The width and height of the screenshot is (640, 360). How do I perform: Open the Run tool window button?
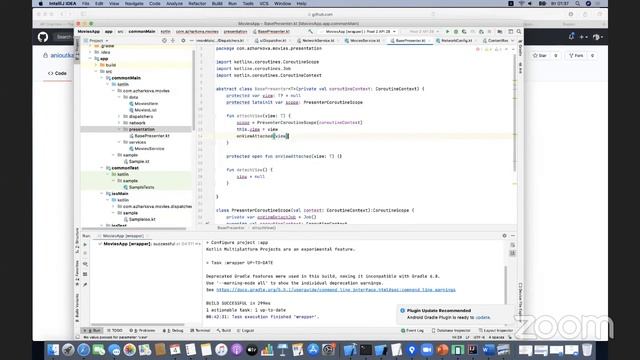[x=93, y=330]
